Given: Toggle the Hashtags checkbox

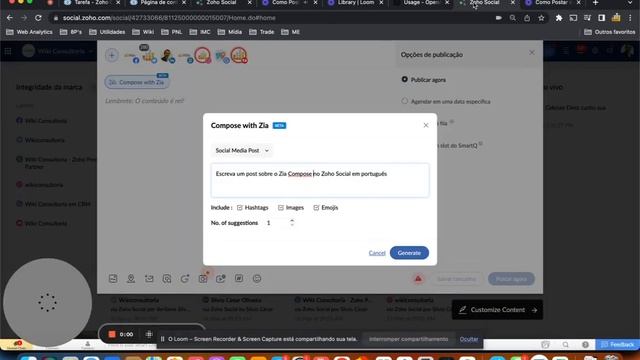Looking at the screenshot, I should coord(240,208).
